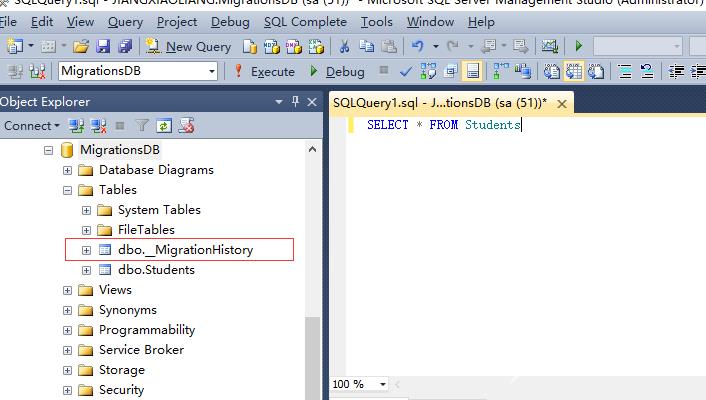The width and height of the screenshot is (706, 400).
Task: Open the dropdown arrow beside the New Project icon
Action: [x=31, y=46]
